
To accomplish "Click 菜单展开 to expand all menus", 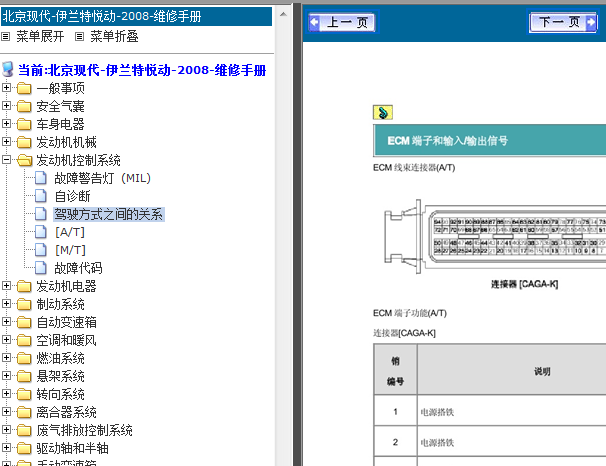I will tap(40, 37).
